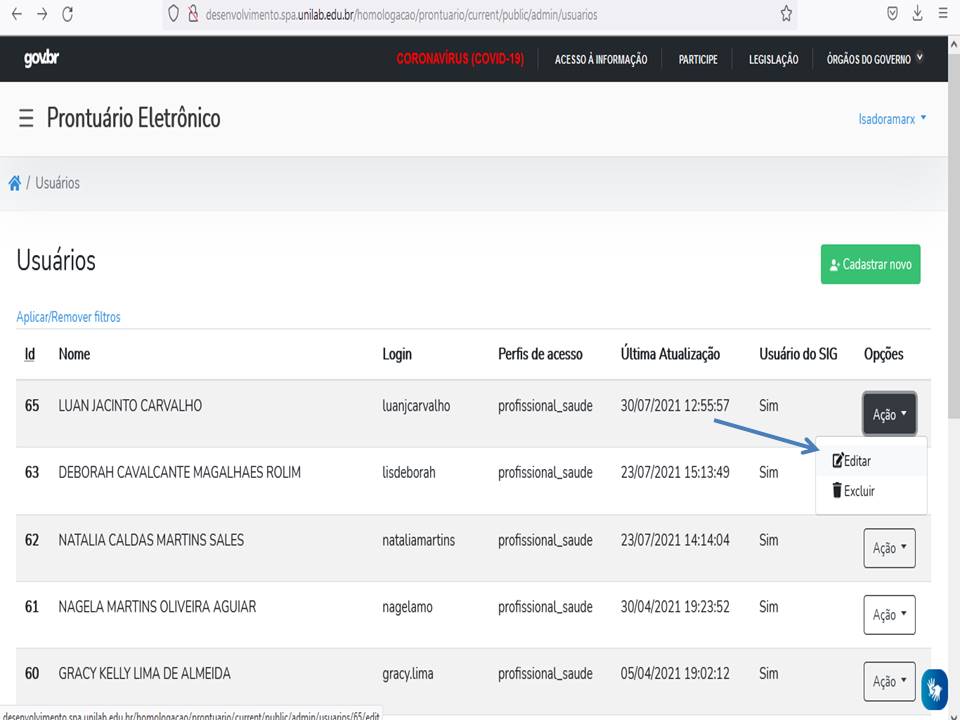Click the Cadastrar novo button

tap(870, 265)
